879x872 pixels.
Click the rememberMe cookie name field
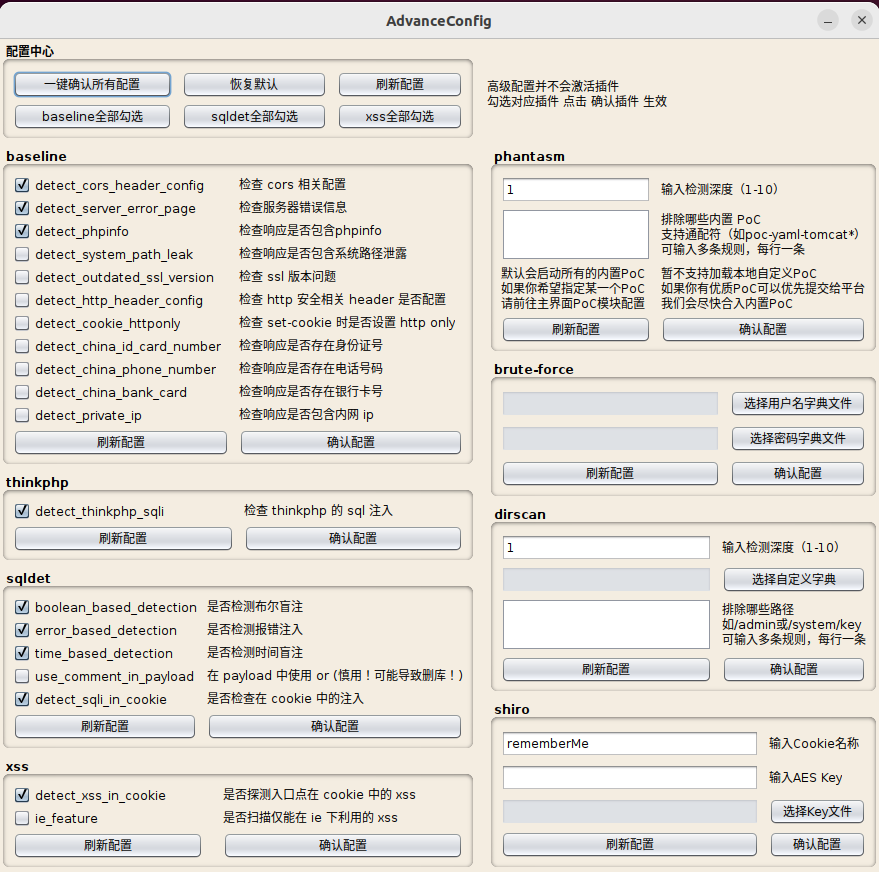click(x=627, y=743)
